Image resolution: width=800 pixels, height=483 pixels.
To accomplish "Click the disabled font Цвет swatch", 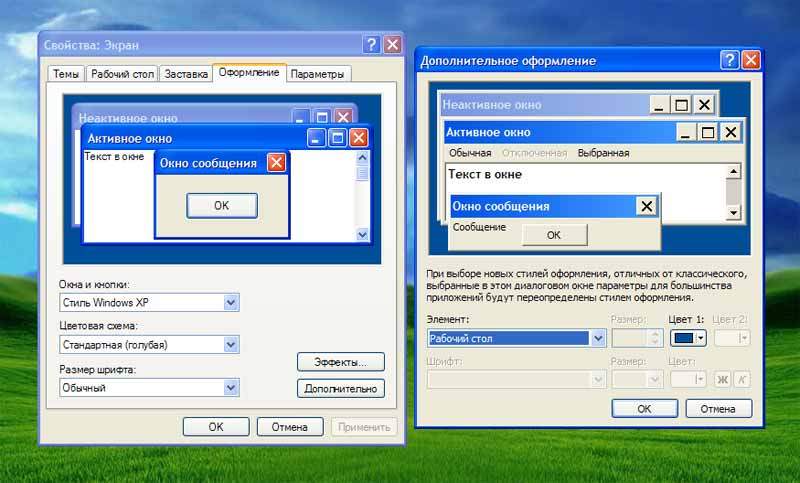I will (688, 379).
